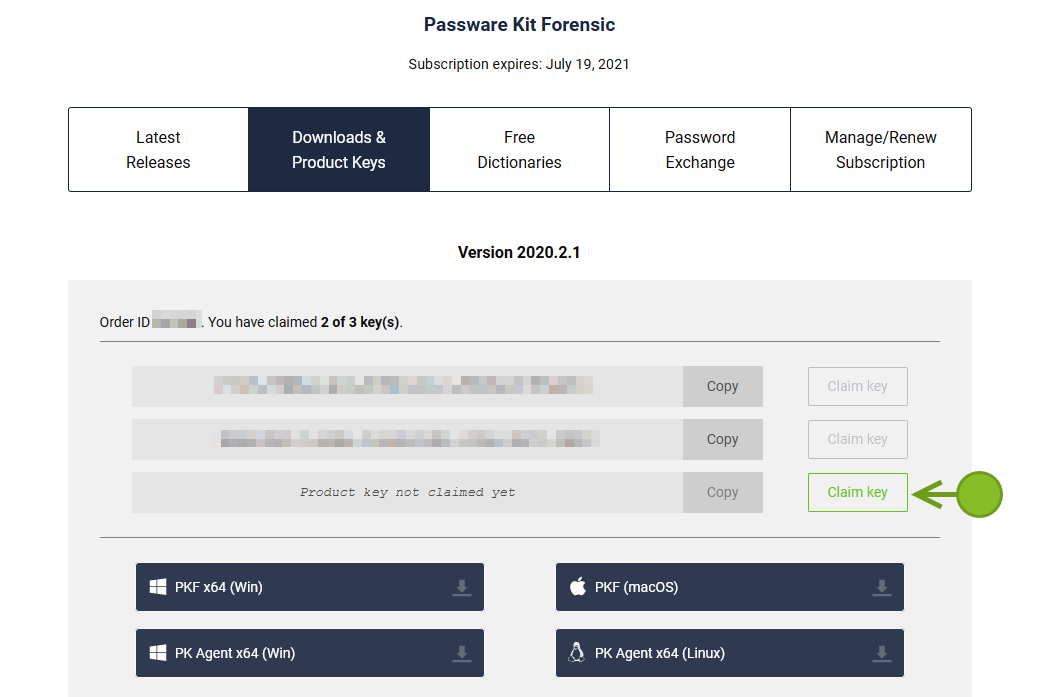Download PK Agent x64 (Win)
1047x697 pixels.
point(310,653)
